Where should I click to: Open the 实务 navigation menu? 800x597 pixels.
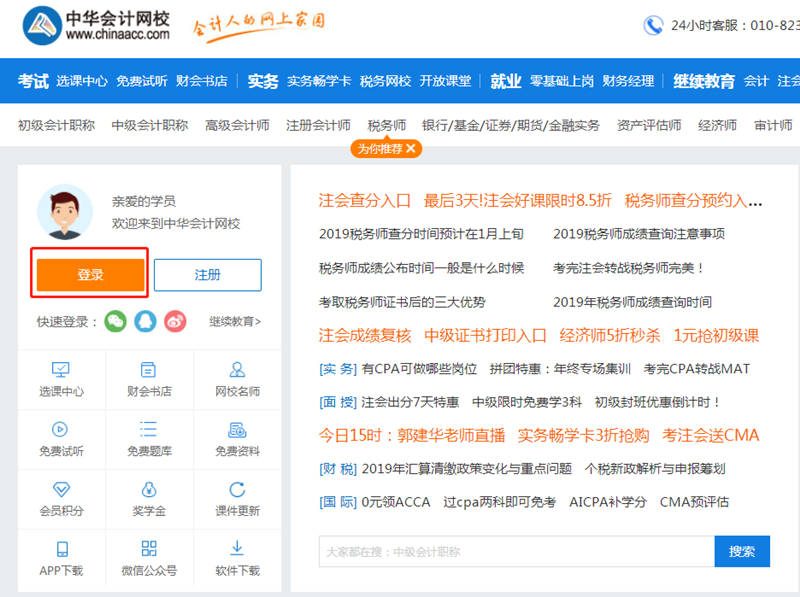(265, 80)
